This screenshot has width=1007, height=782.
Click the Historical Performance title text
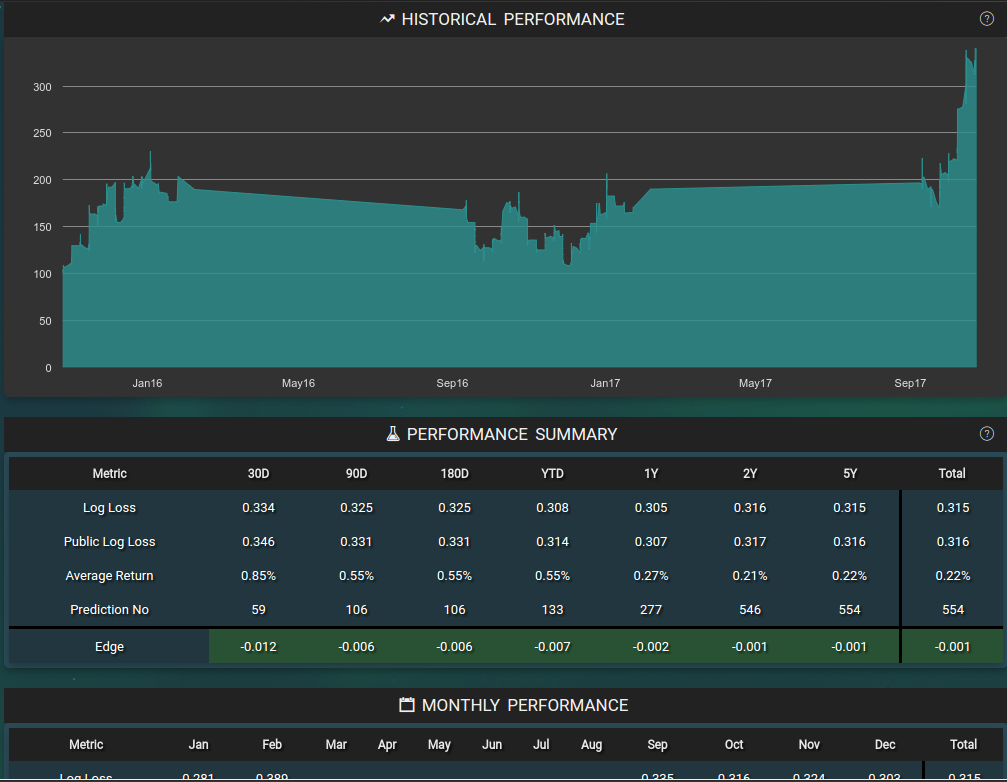512,19
